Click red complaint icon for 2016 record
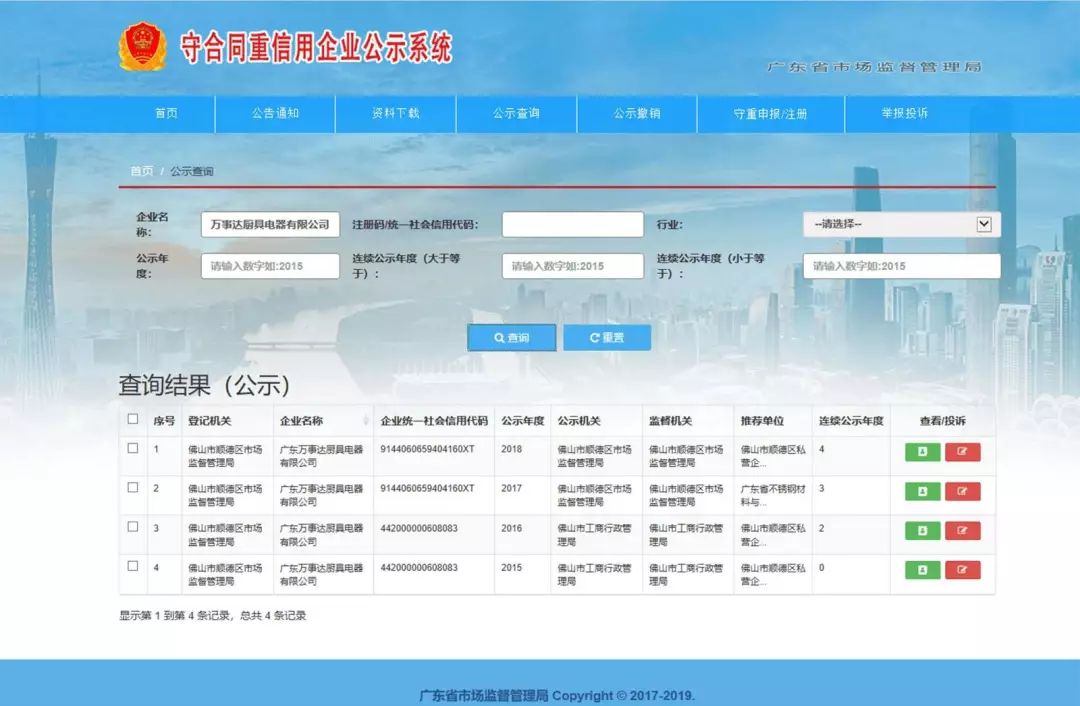This screenshot has width=1080, height=706. point(962,531)
